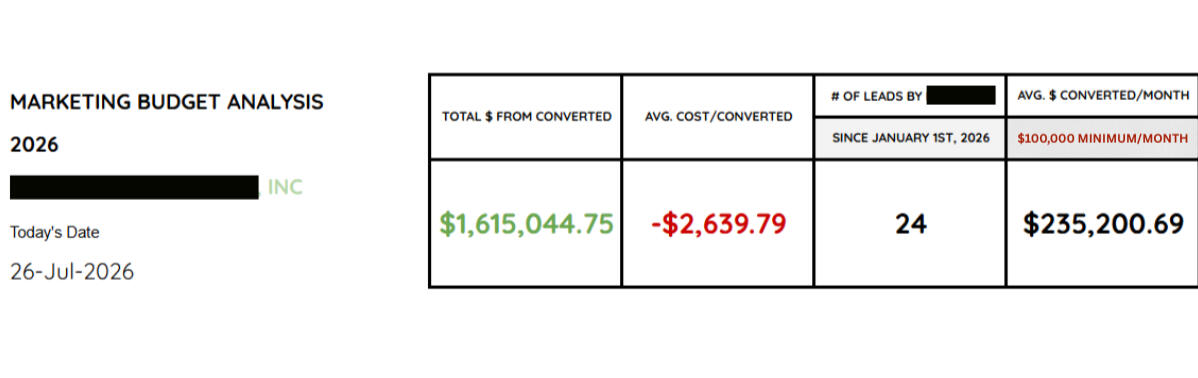Select the 26-Jul-2026 date cell
Screen dimensions: 1198x378
coord(72,271)
